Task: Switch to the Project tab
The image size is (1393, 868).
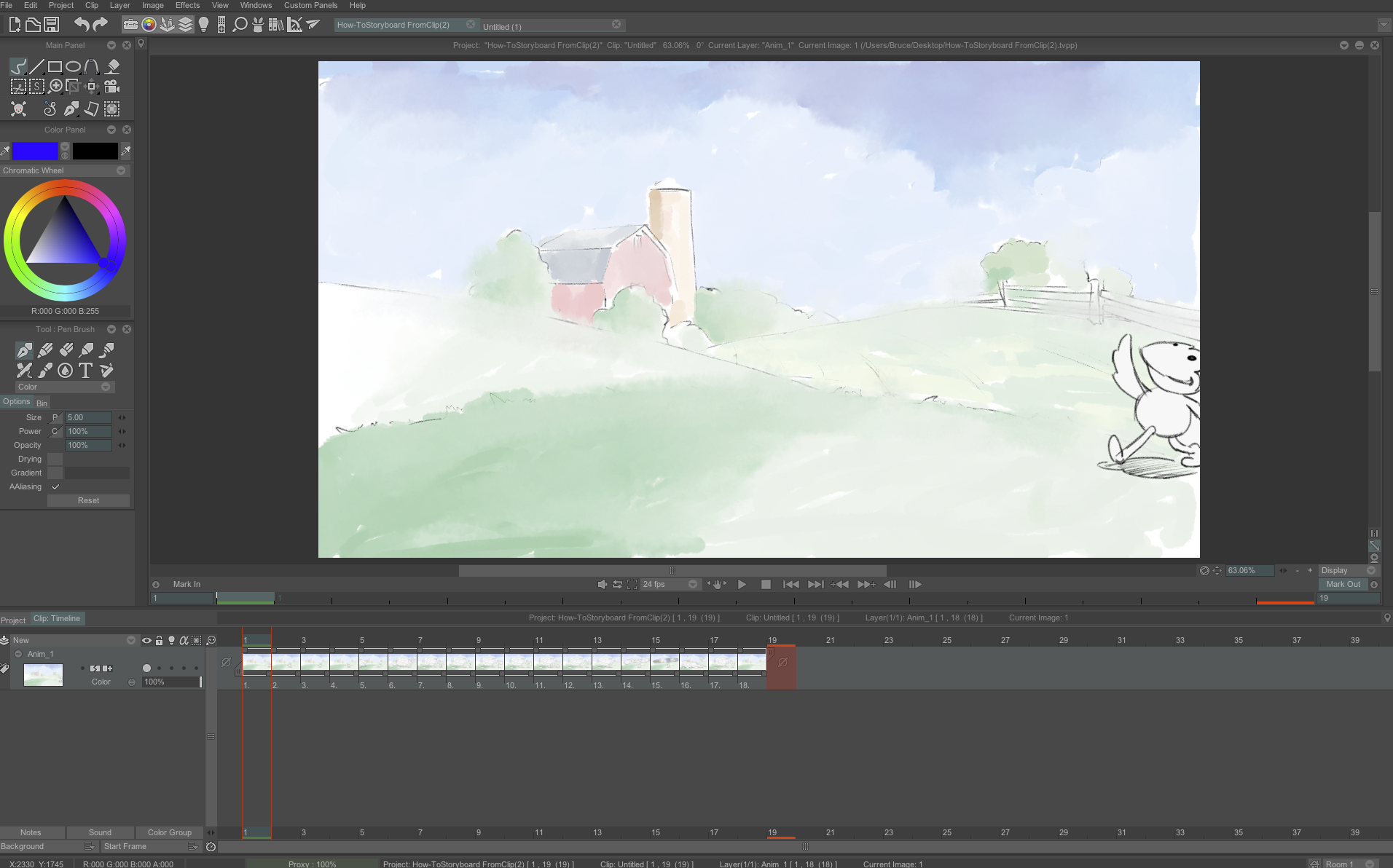Action: (x=13, y=620)
